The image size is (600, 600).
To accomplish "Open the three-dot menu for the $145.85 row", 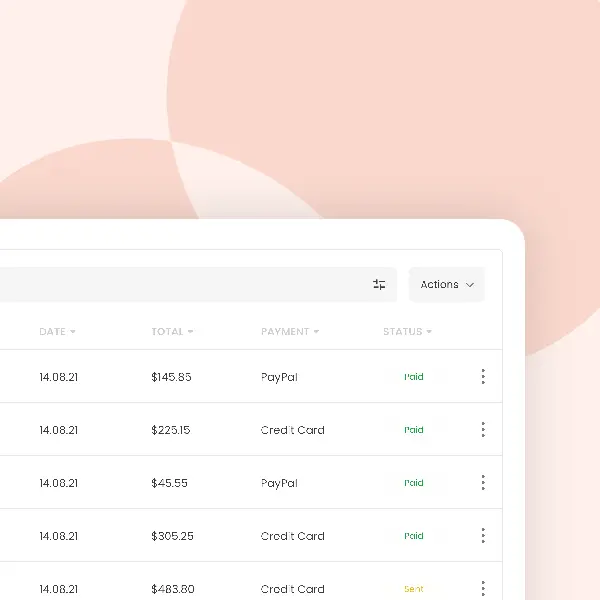I will 483,377.
